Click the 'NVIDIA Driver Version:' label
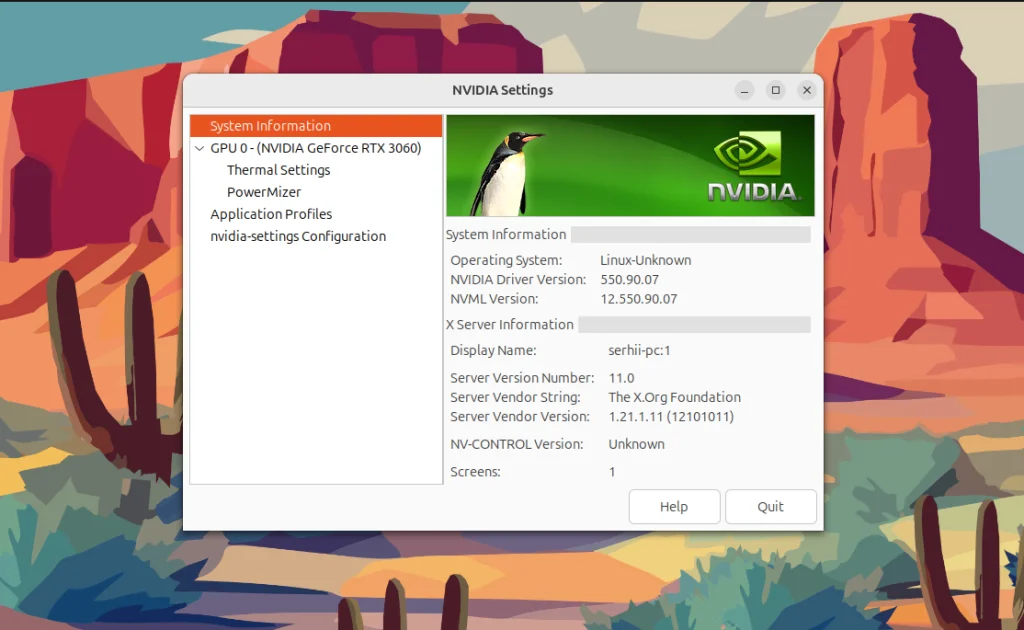 pyautogui.click(x=518, y=279)
